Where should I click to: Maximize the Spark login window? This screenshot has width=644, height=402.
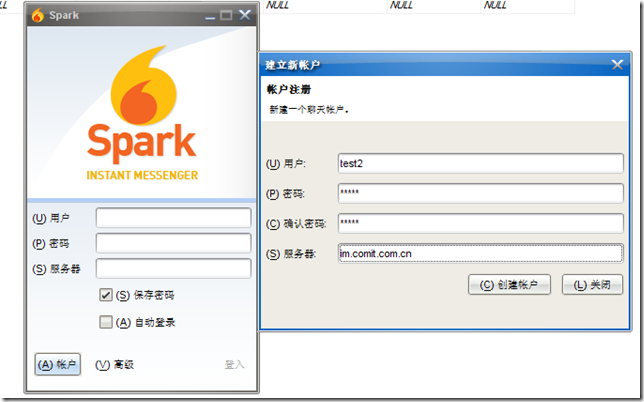225,16
